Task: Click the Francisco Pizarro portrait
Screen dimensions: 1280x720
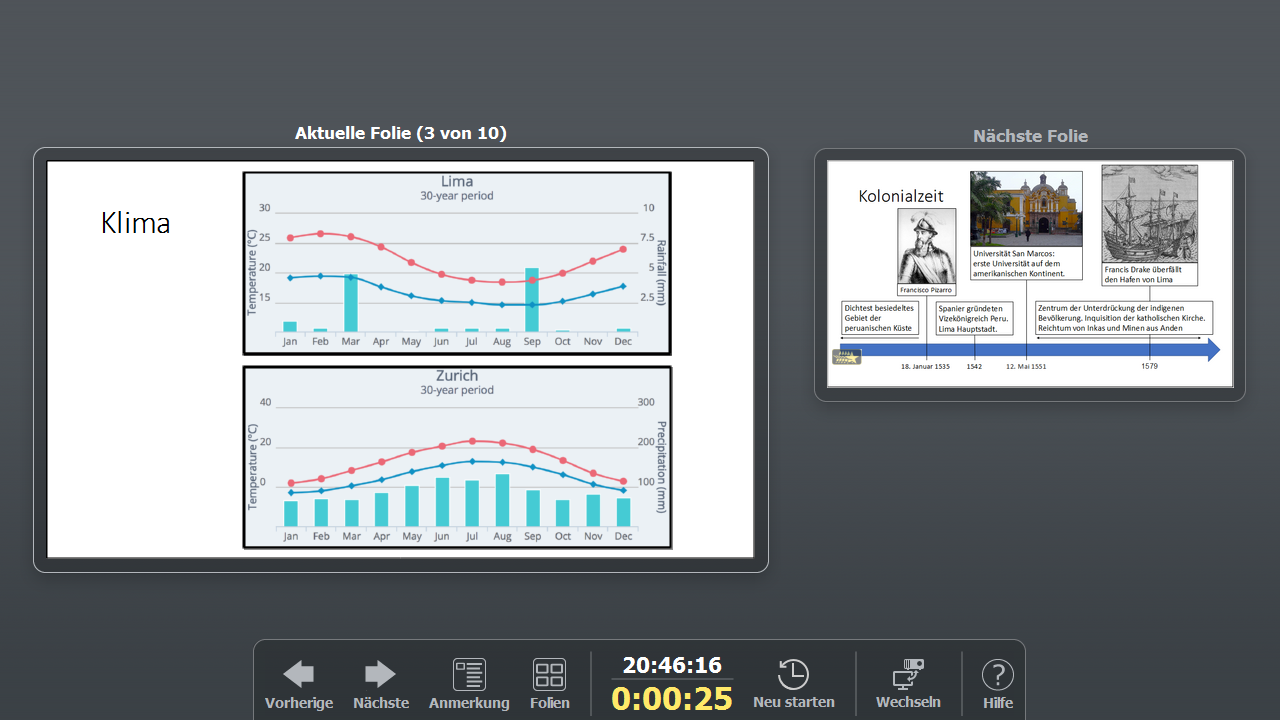Action: [x=926, y=247]
